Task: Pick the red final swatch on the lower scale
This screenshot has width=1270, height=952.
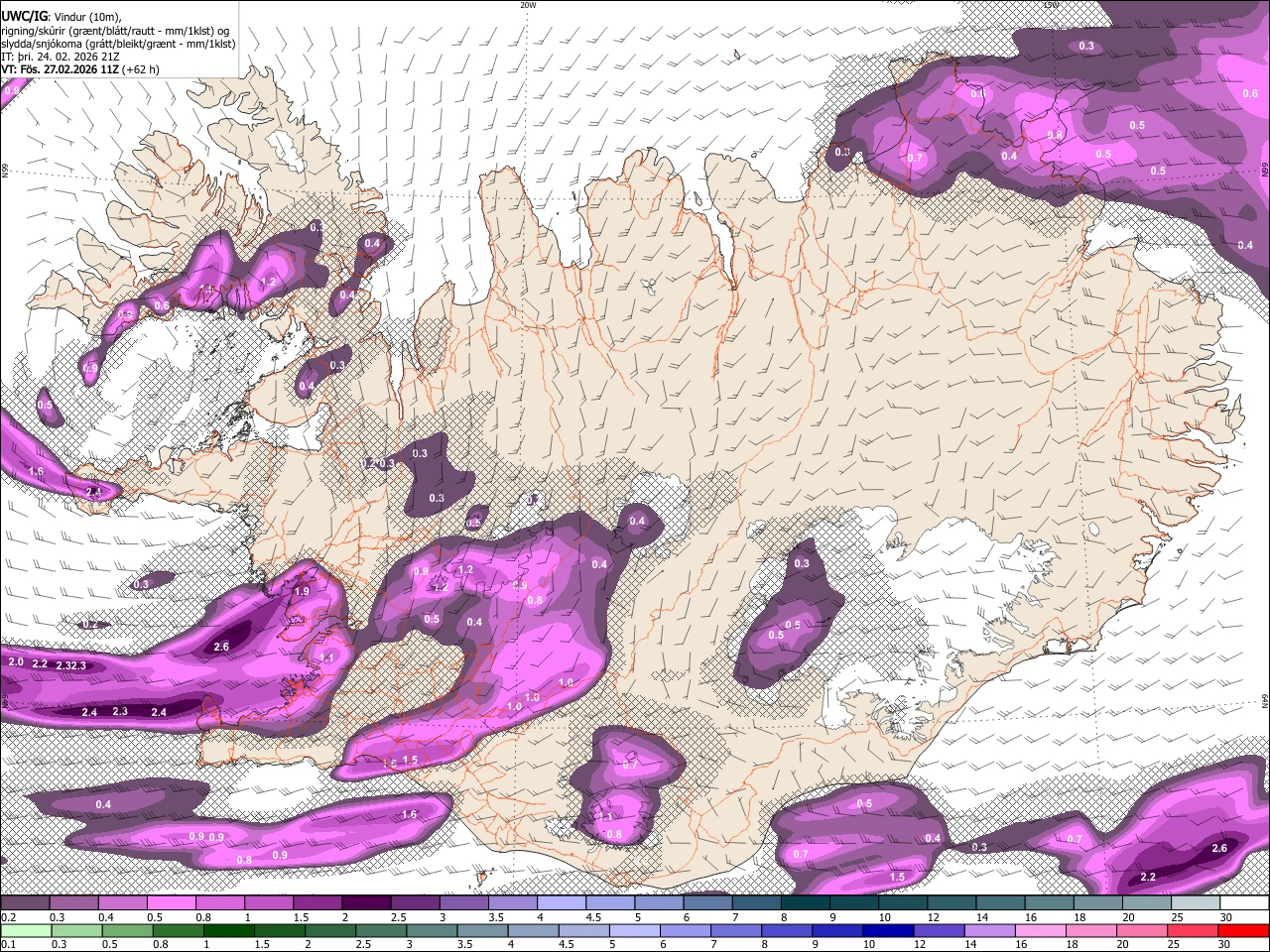Action: pos(1244,930)
